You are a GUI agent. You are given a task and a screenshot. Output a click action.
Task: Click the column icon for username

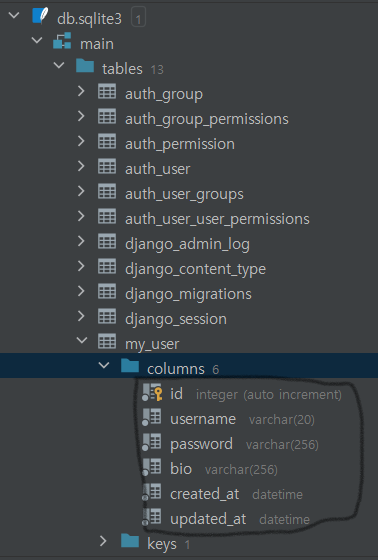click(151, 417)
